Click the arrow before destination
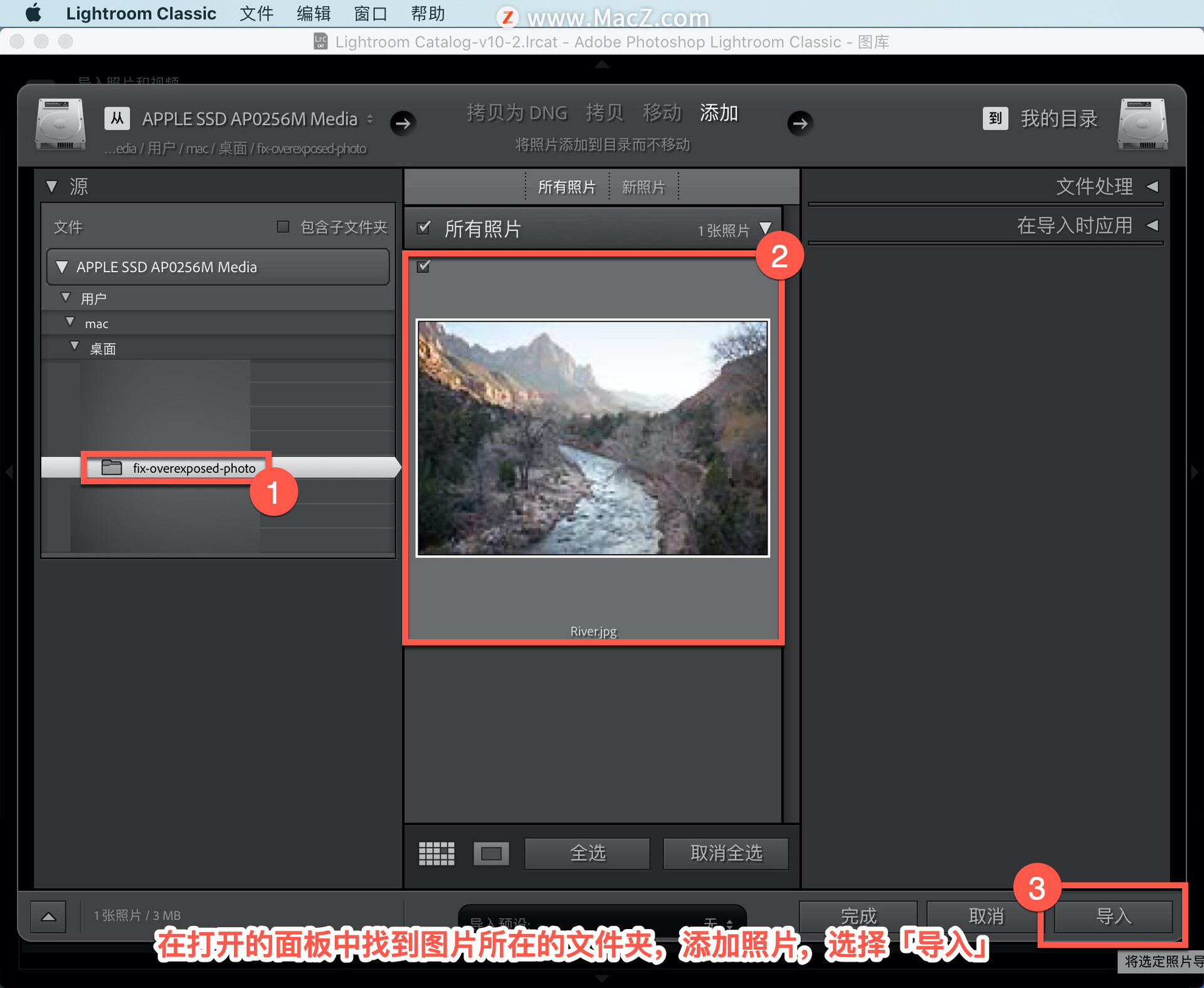Screen dimensions: 1204x988 [800, 123]
